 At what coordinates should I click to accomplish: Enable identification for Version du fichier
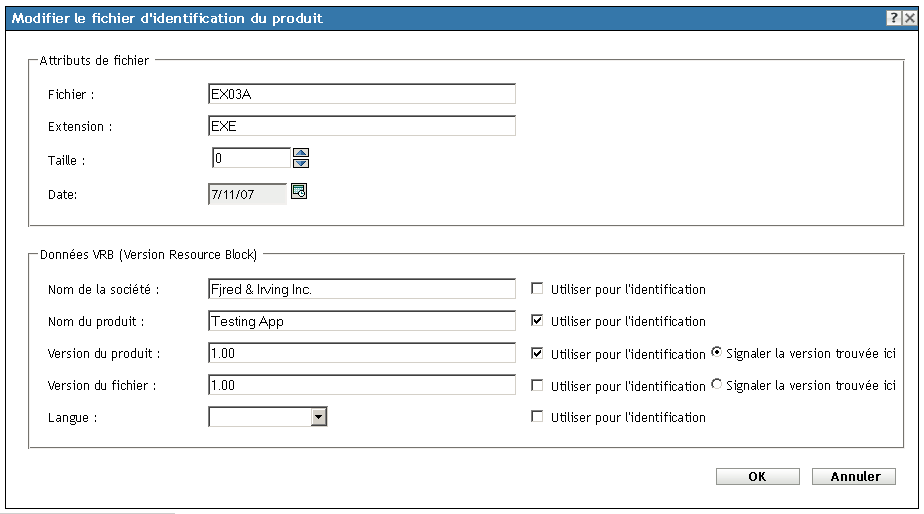click(538, 386)
